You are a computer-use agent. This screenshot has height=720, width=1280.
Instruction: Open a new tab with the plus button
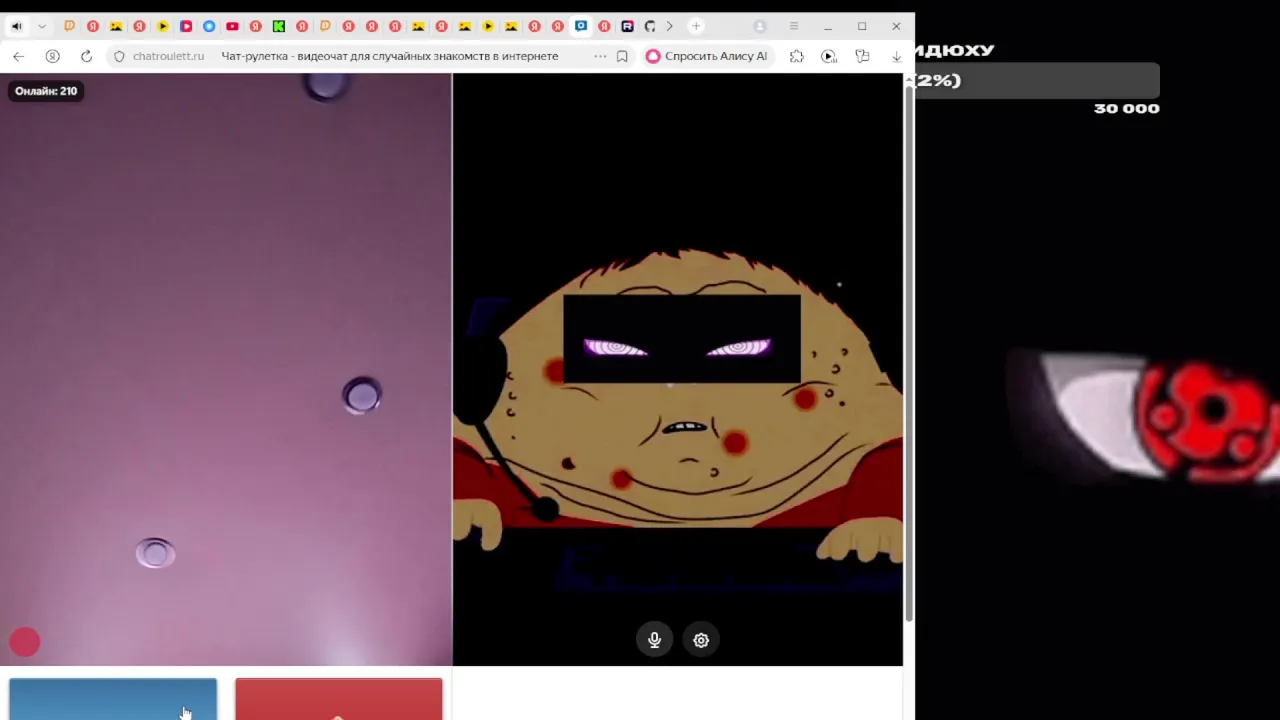click(696, 26)
